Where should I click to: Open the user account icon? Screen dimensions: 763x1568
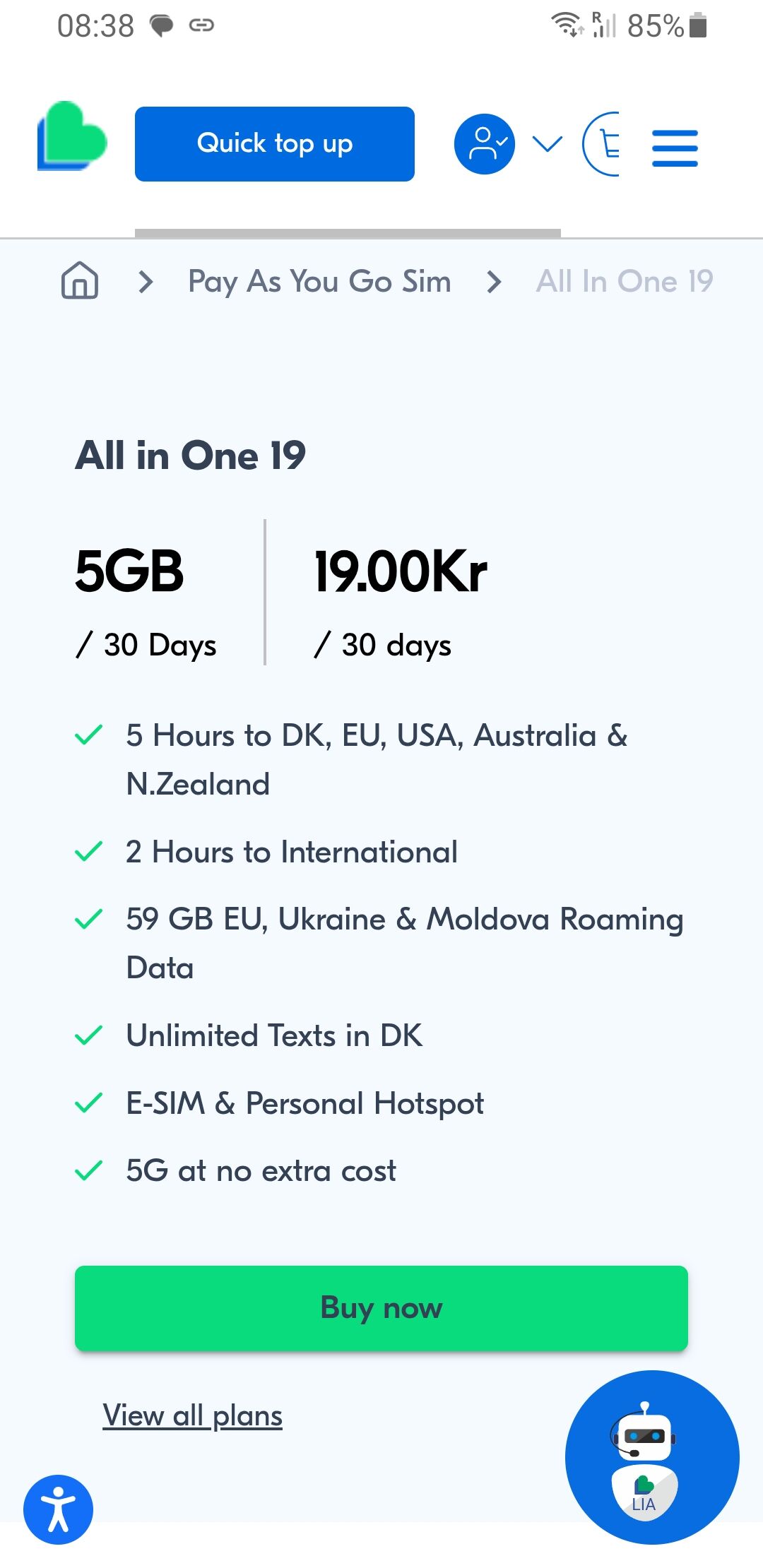point(485,144)
